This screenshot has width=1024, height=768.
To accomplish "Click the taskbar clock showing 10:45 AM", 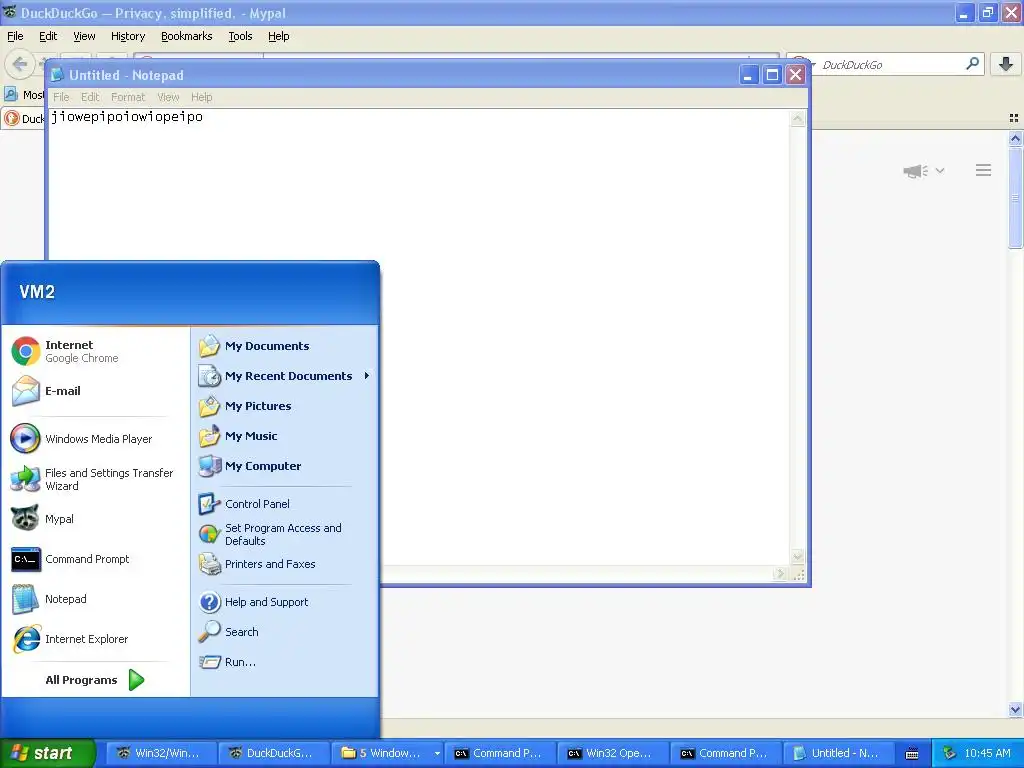I will tap(987, 754).
